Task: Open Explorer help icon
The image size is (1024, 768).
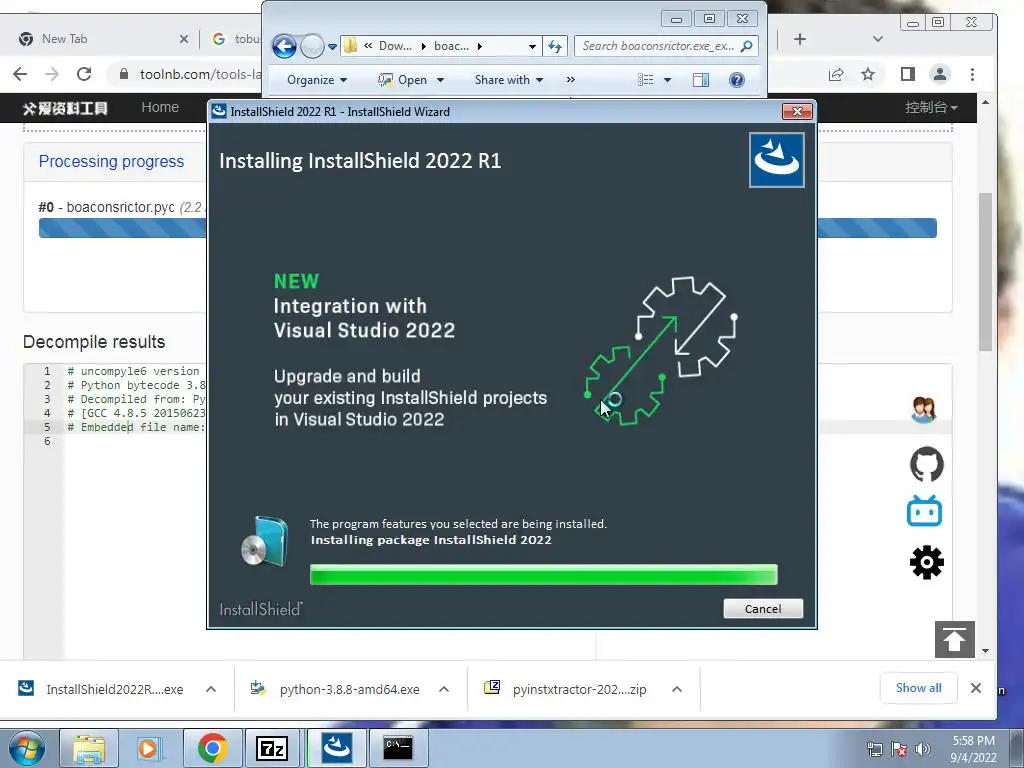Action: click(737, 80)
